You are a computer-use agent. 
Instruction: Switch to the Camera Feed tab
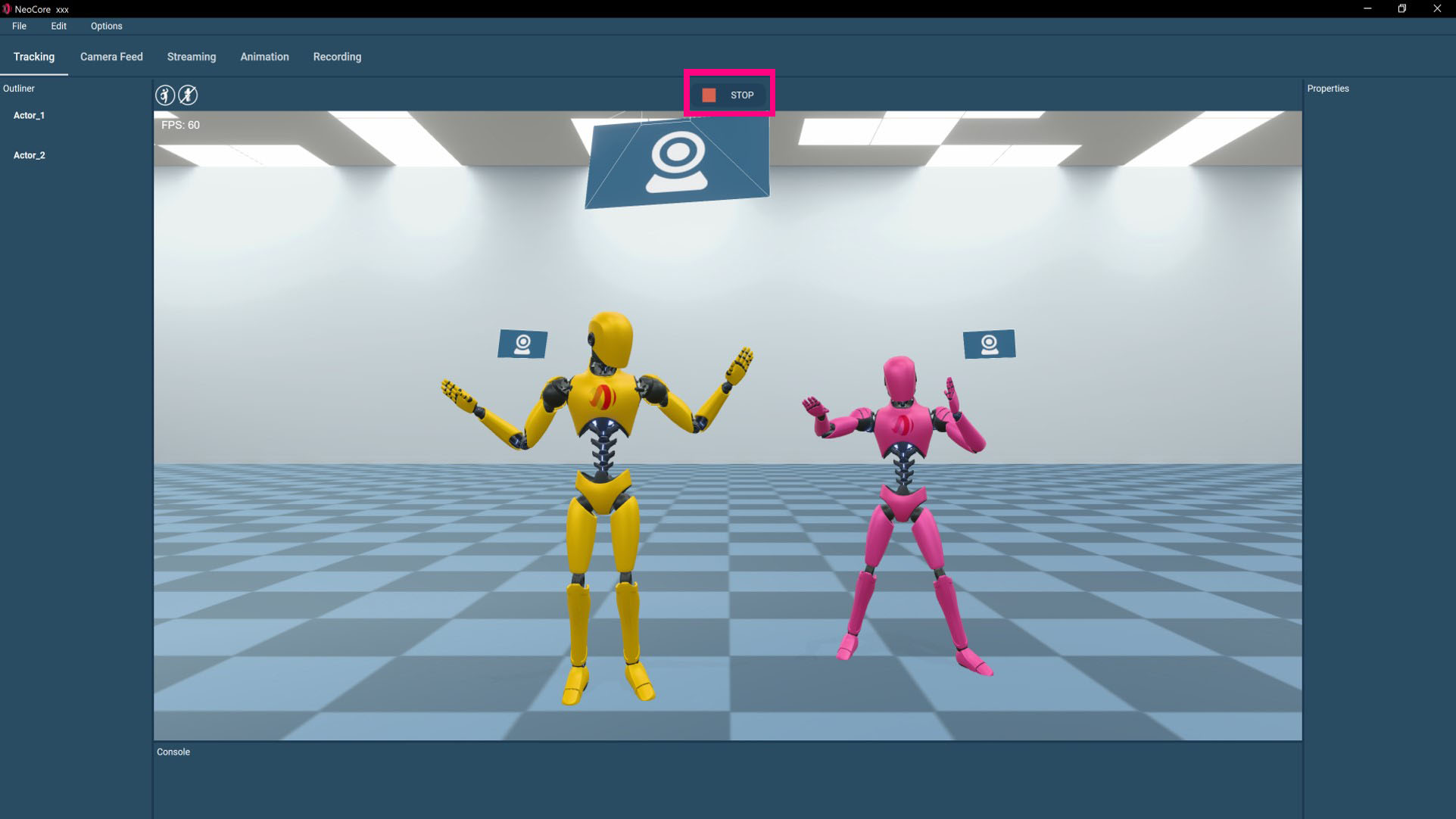pyautogui.click(x=111, y=57)
